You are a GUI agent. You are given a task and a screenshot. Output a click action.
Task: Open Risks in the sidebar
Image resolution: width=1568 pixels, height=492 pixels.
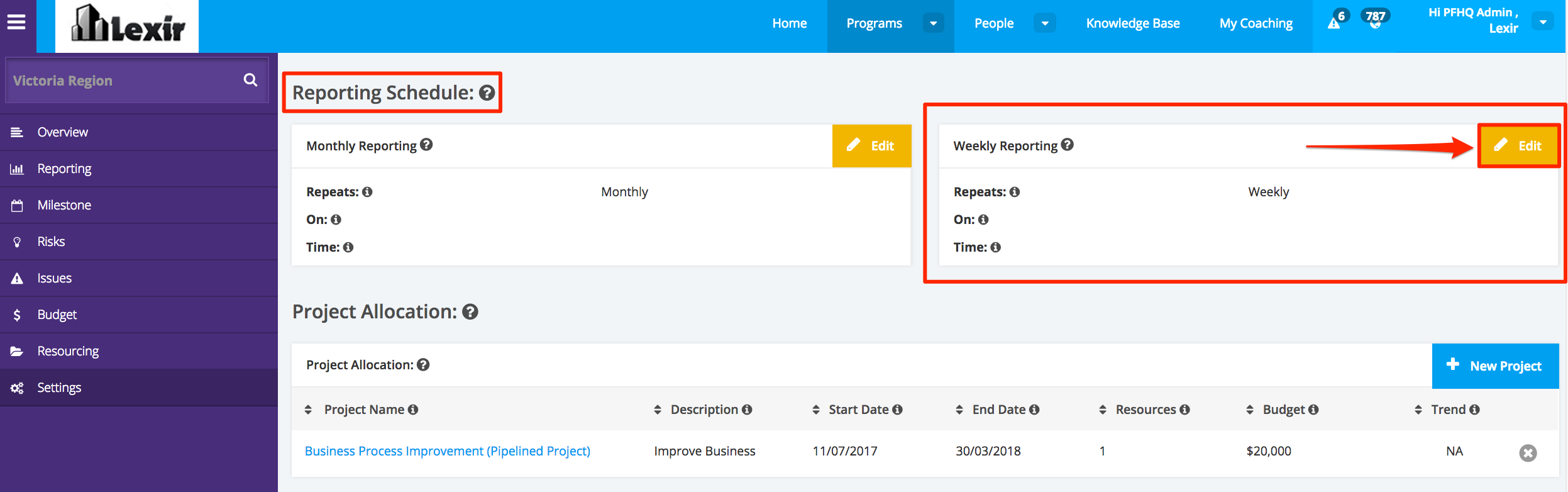(x=139, y=242)
